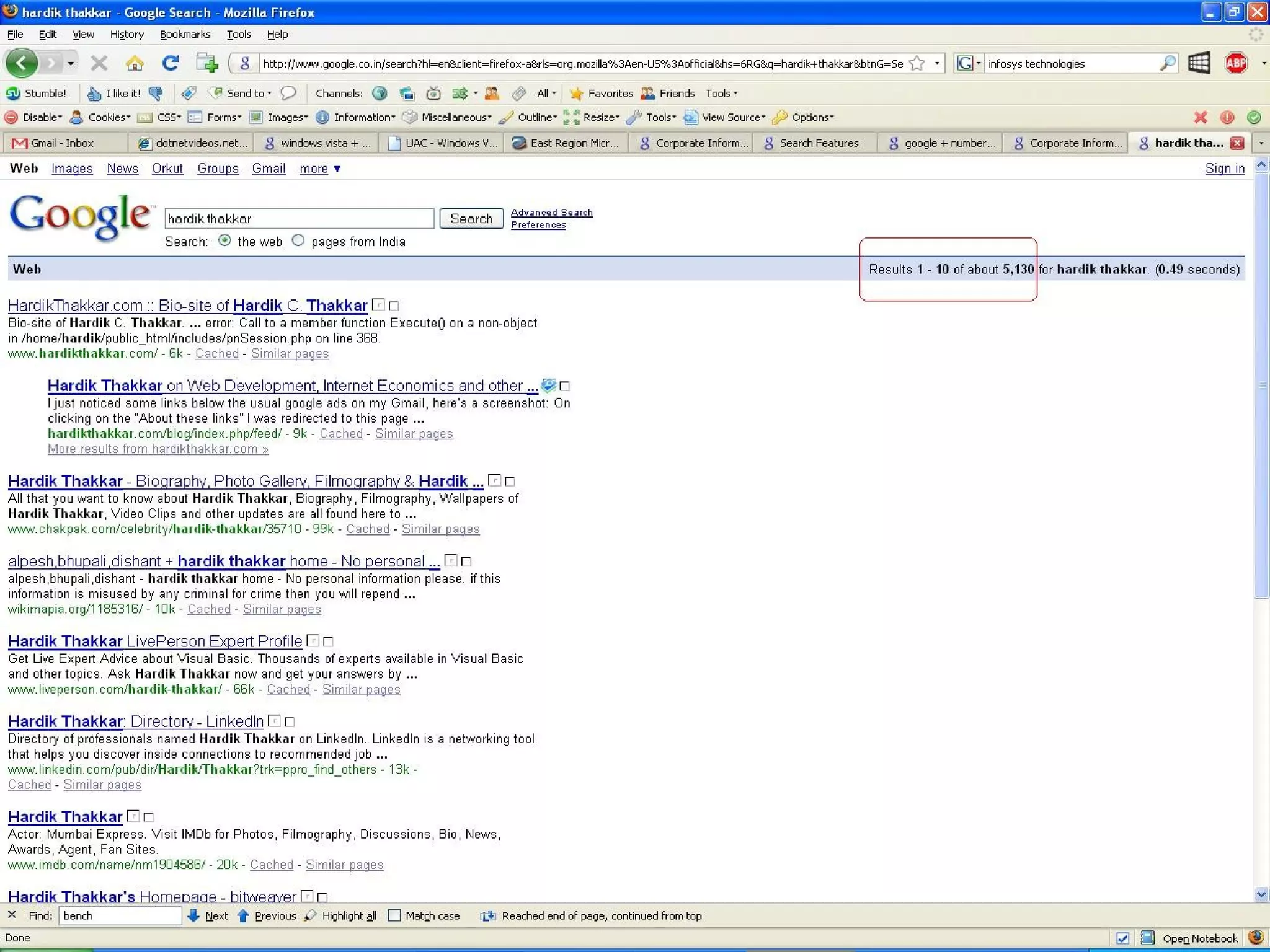Switch to the Gmail - Inbox tab
The image size is (1270, 952).
coord(62,143)
